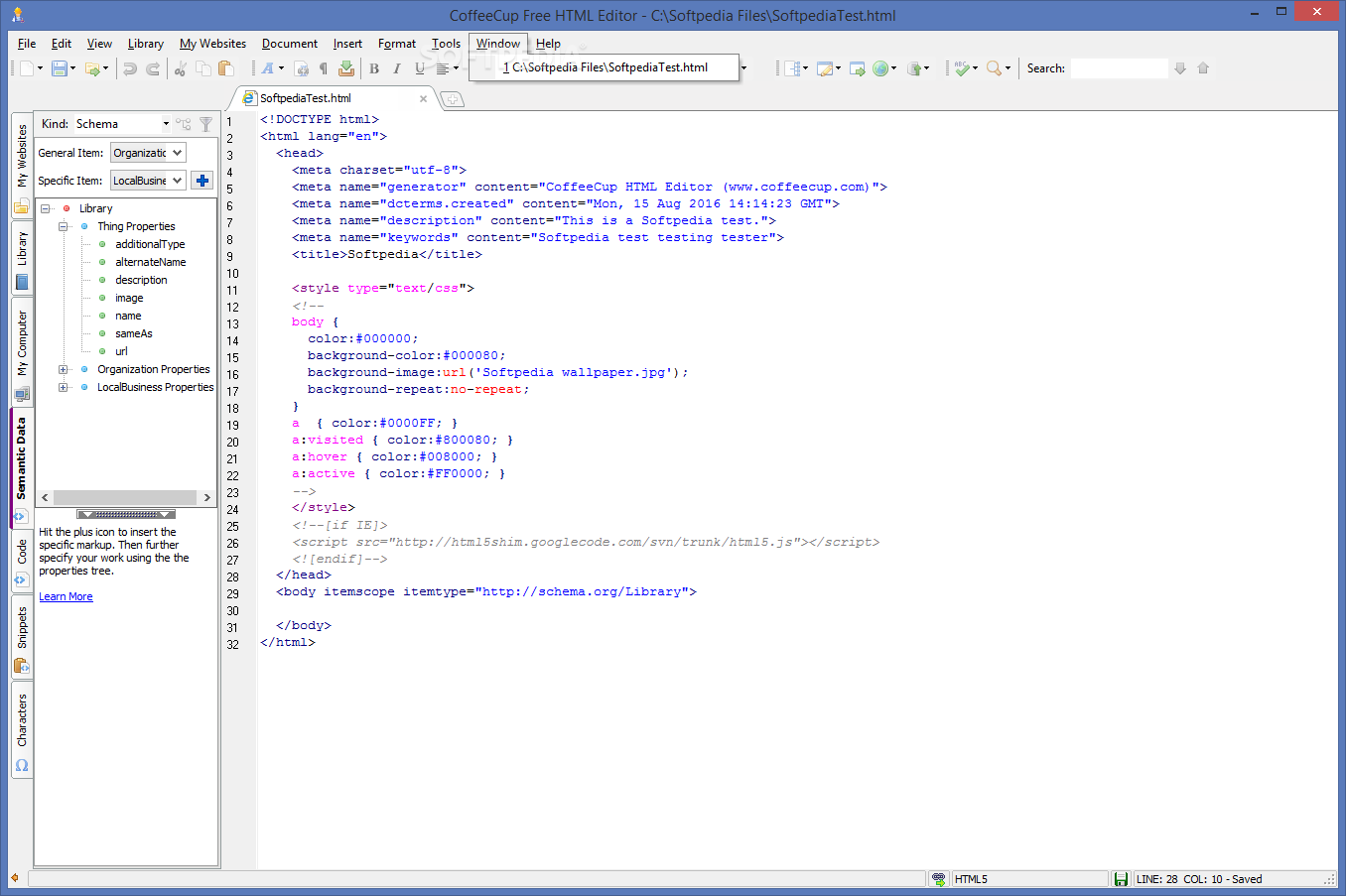
Task: Click the save status icon in status bar
Action: pyautogui.click(x=1121, y=879)
